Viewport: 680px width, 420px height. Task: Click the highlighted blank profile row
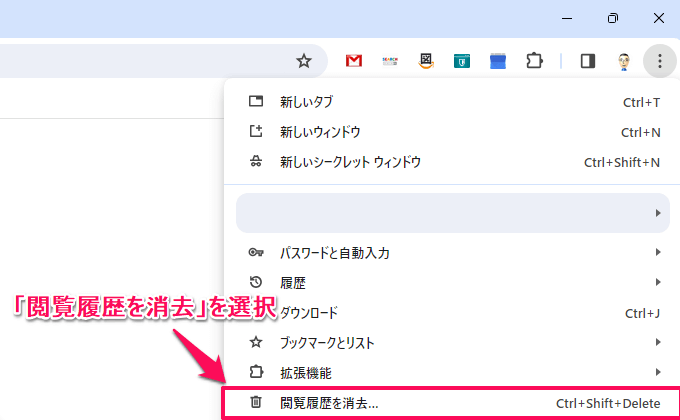[x=452, y=213]
